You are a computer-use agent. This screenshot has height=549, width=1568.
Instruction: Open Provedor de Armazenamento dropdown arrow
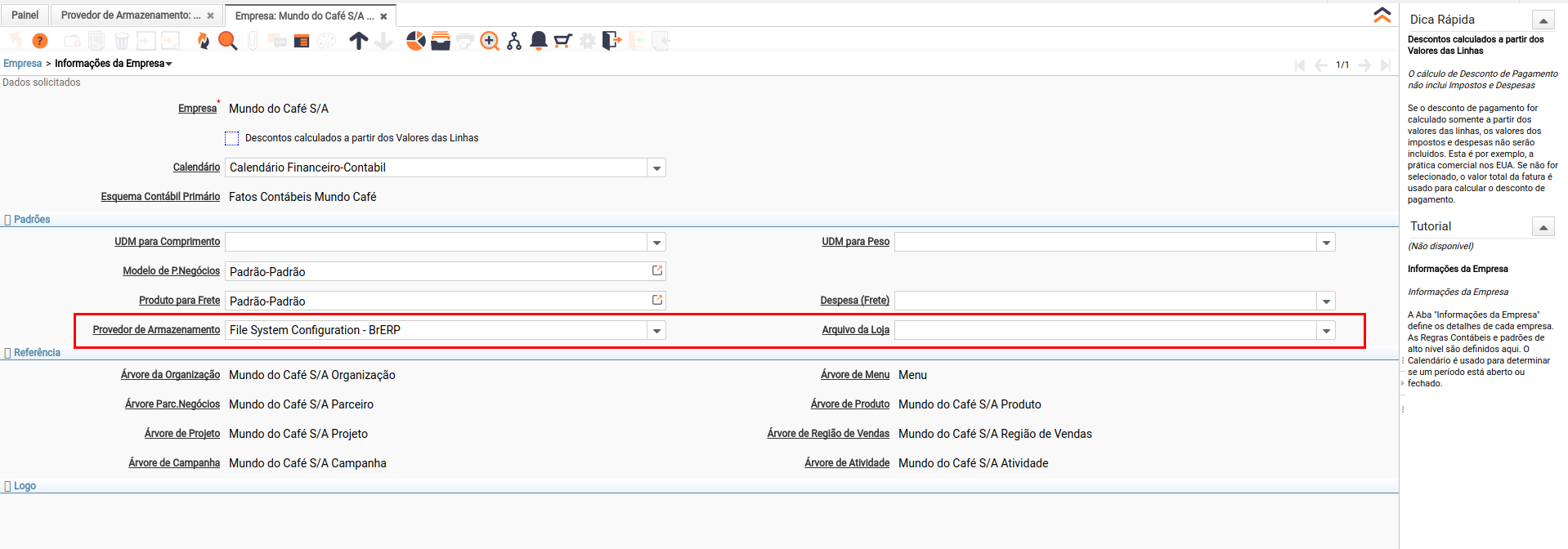point(656,331)
